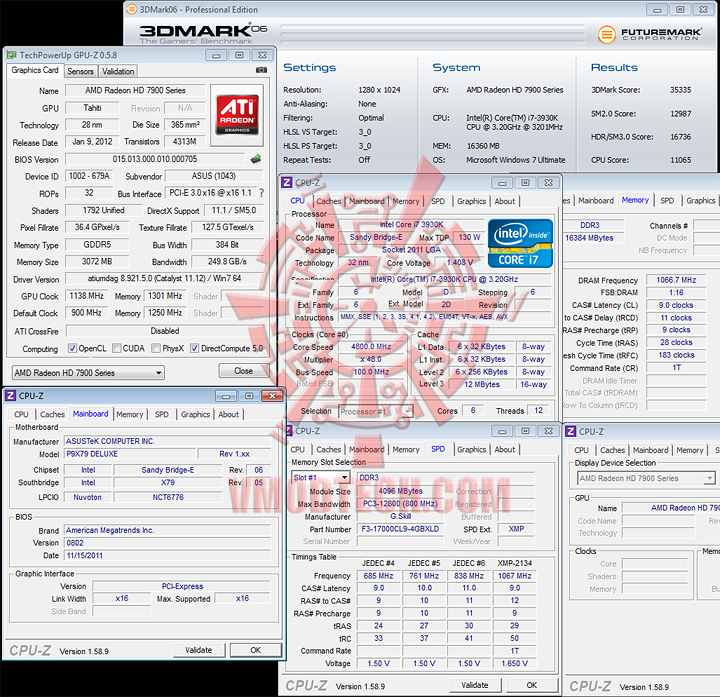Open the About tab in CPU-Z processor window
This screenshot has width=720, height=697.
(505, 201)
